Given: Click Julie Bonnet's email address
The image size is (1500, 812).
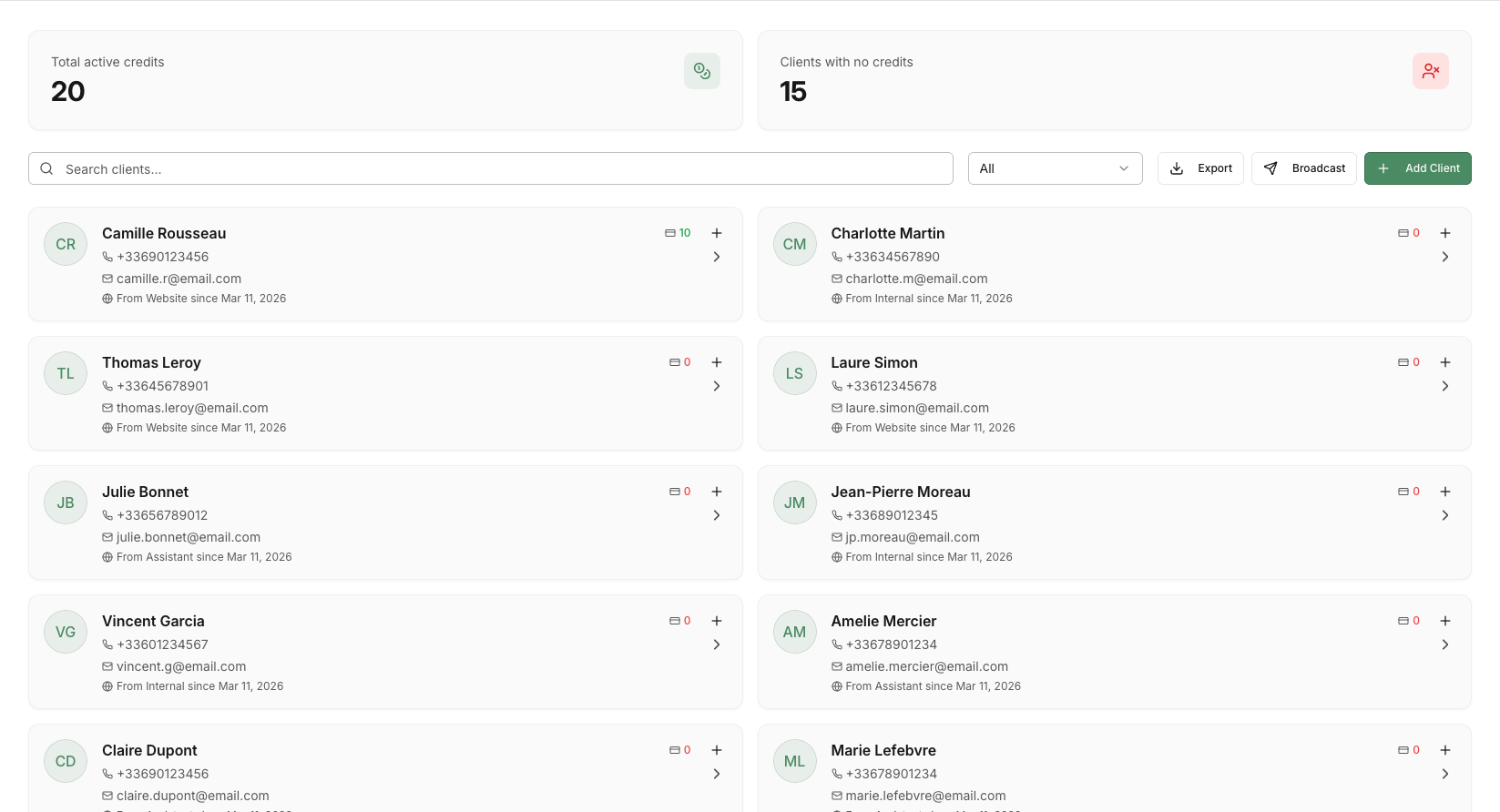Looking at the screenshot, I should 189,537.
